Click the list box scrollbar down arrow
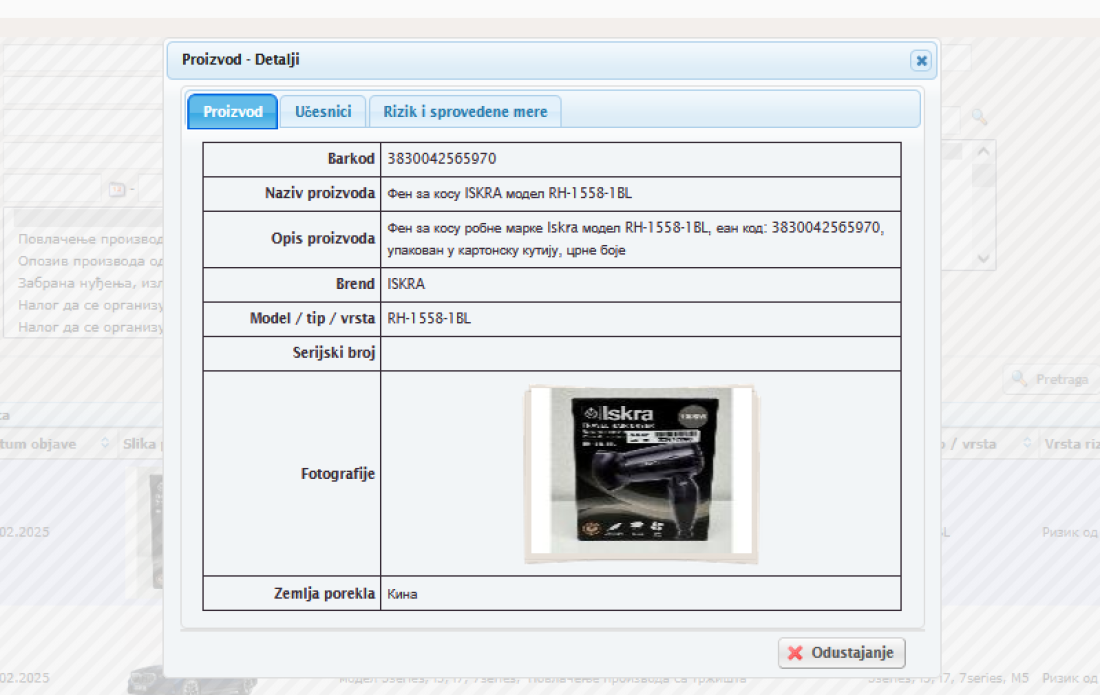1100x695 pixels. [x=984, y=257]
